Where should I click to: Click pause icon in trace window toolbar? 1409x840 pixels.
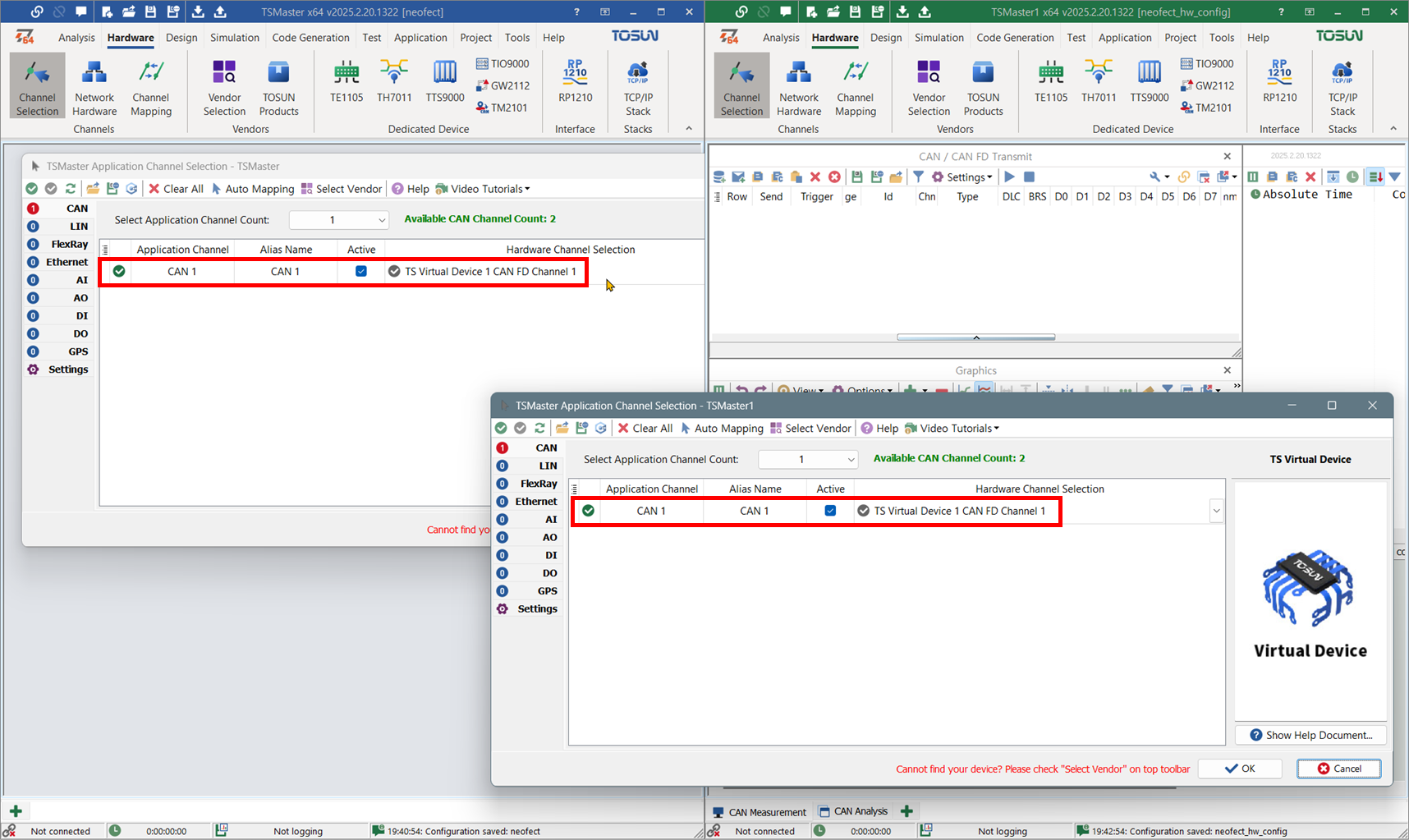coord(1253,177)
